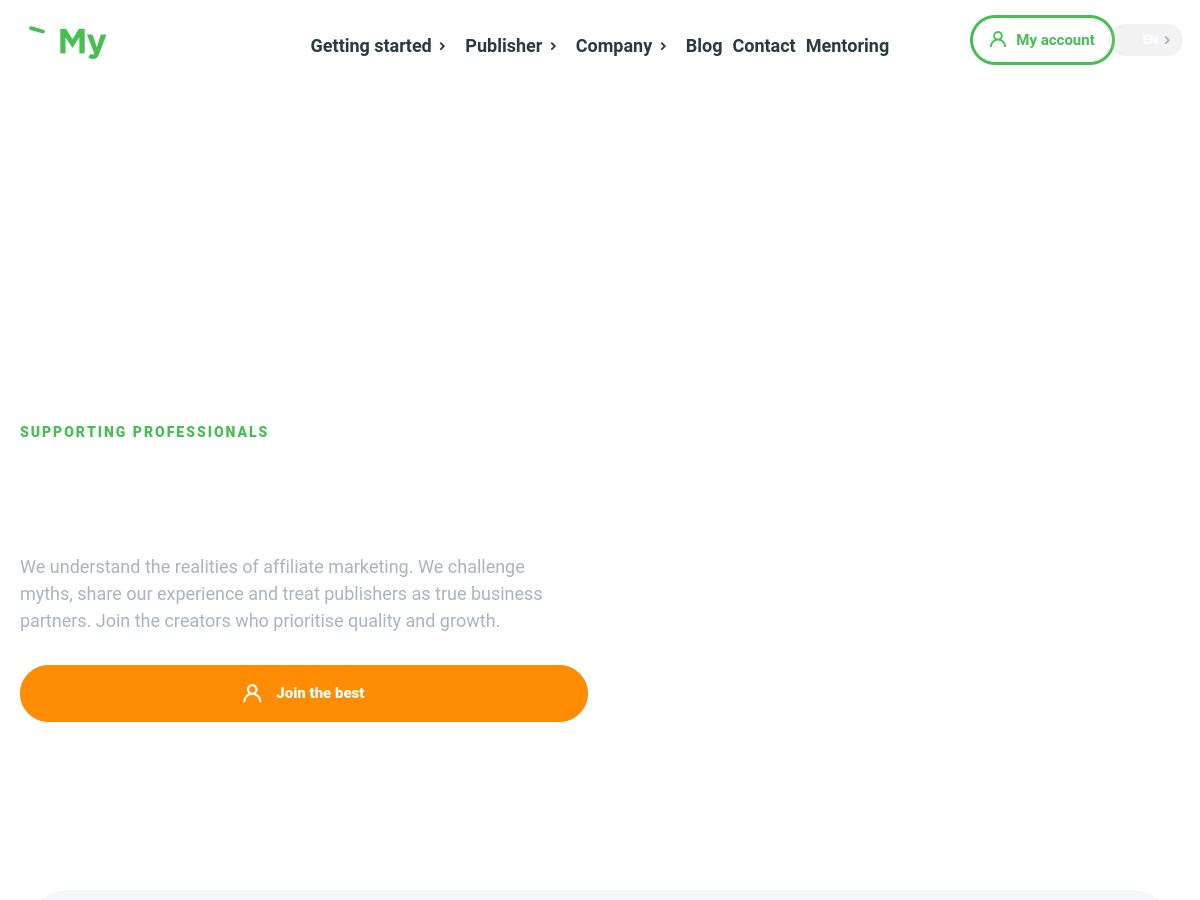Expand the Publisher dropdown menu
The image size is (1200, 900).
pyautogui.click(x=504, y=46)
